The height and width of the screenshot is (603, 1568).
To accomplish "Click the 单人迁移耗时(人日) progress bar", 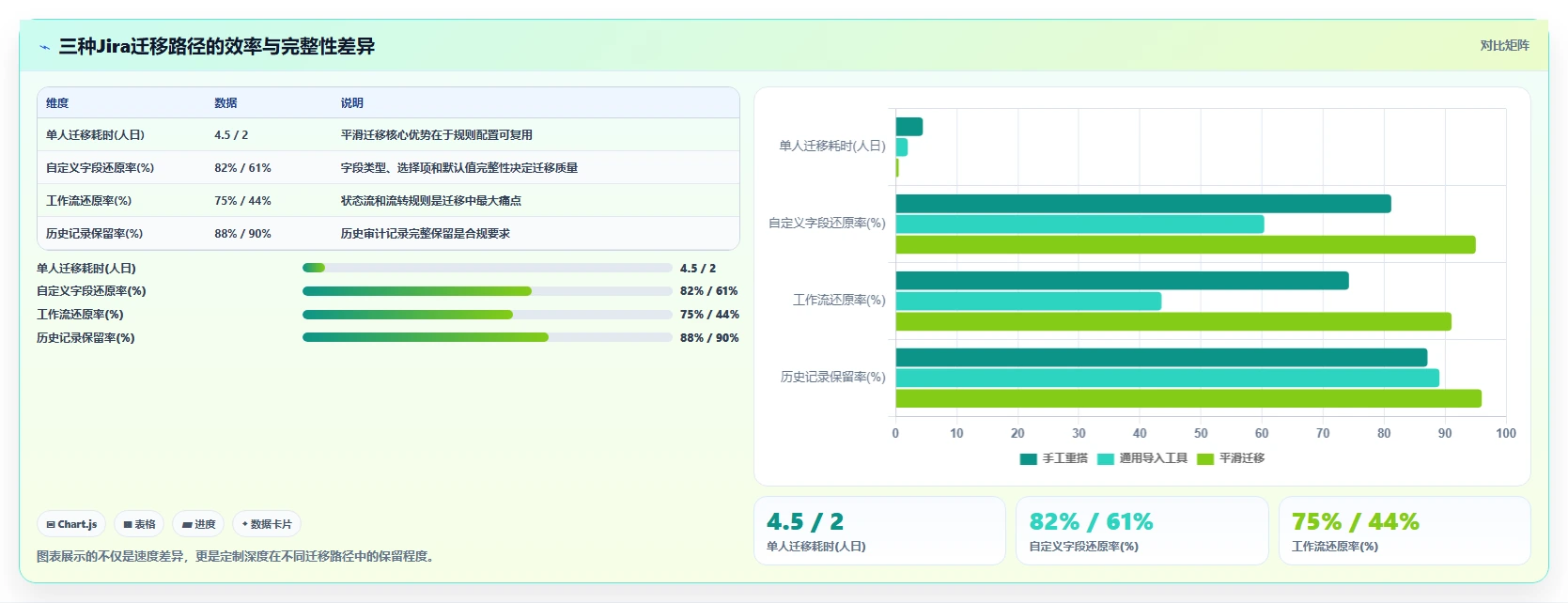I will click(487, 268).
